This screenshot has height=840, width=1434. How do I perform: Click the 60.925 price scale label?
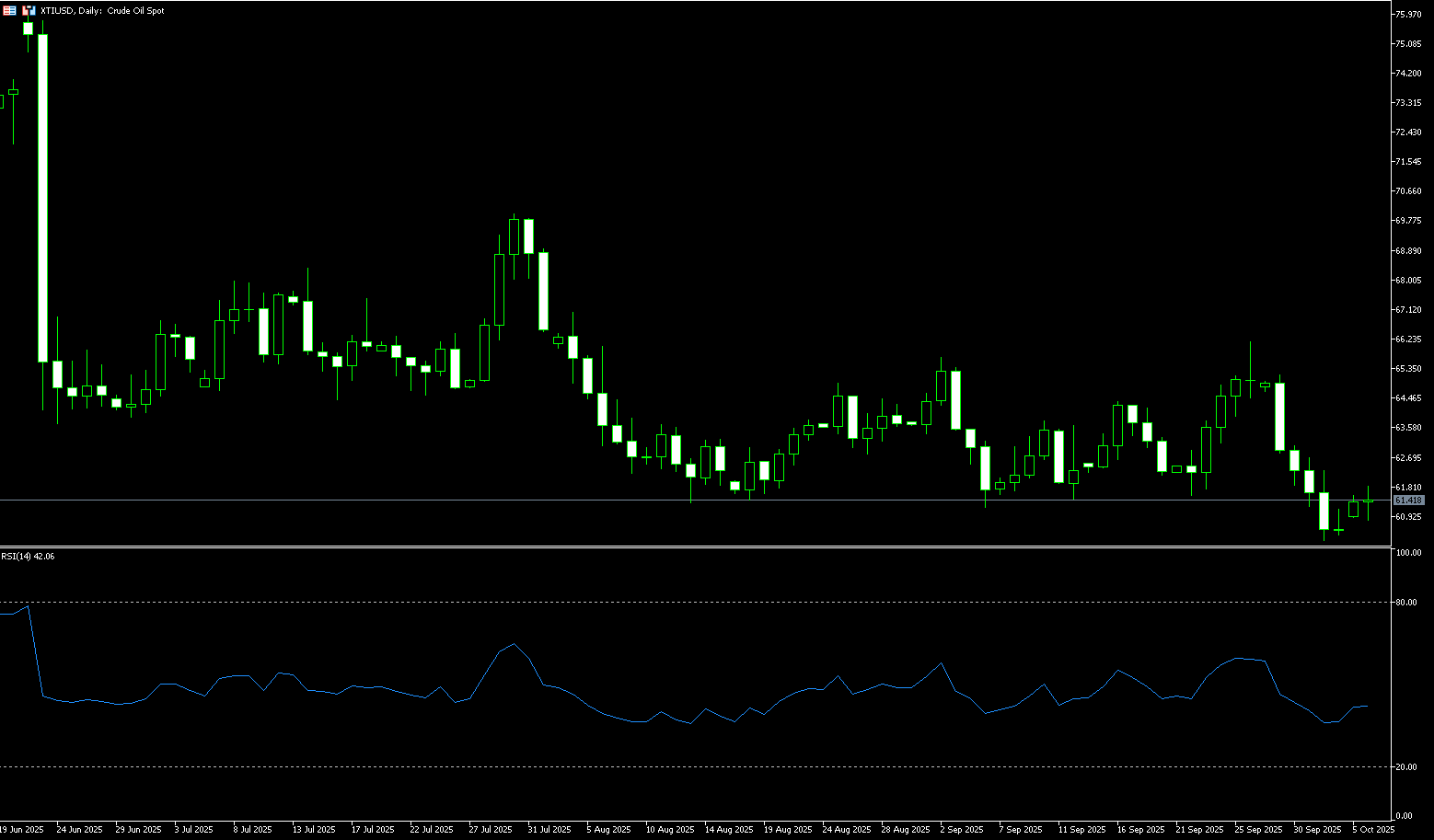point(1410,516)
